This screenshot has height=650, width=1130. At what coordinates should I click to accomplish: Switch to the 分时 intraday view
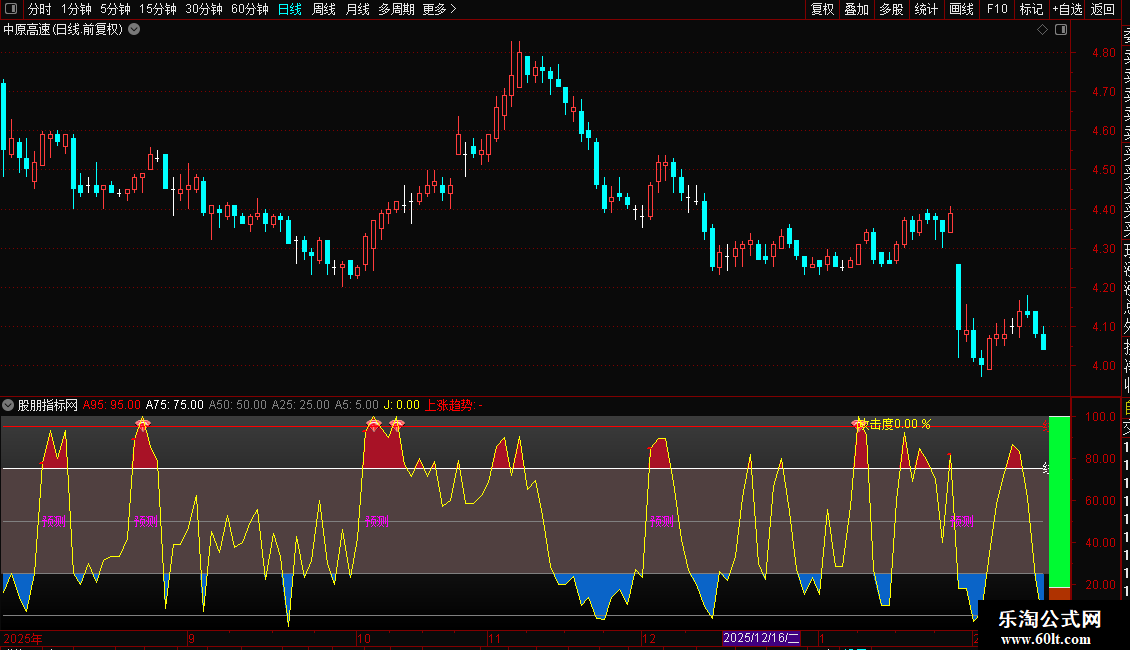coord(39,9)
